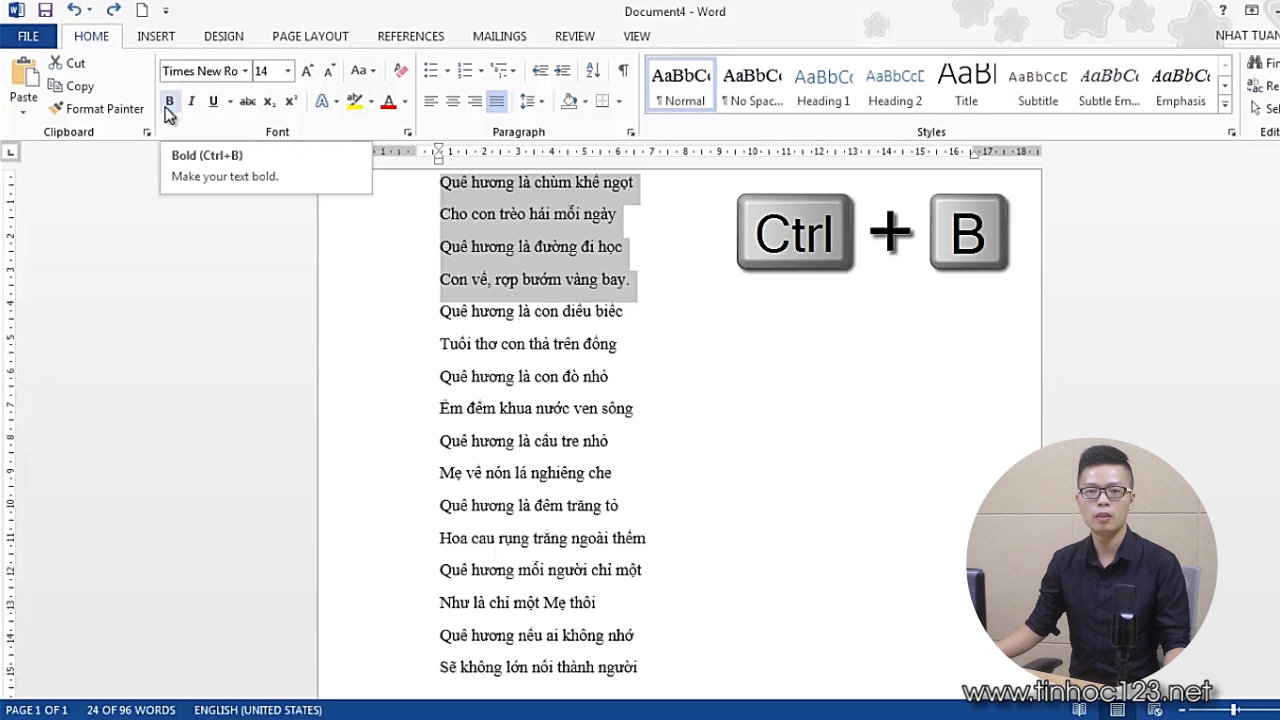Expand the Styles gallery more button
Viewport: 1280px width, 720px height.
coord(1225,105)
